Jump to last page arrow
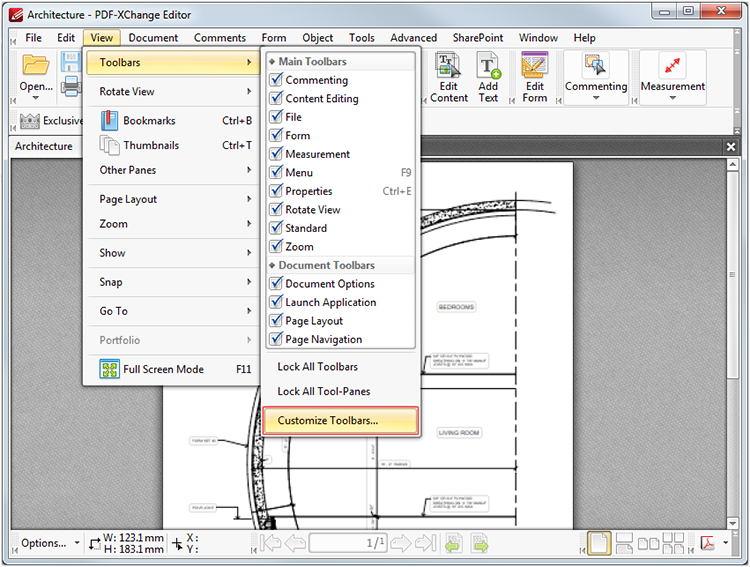 (425, 543)
